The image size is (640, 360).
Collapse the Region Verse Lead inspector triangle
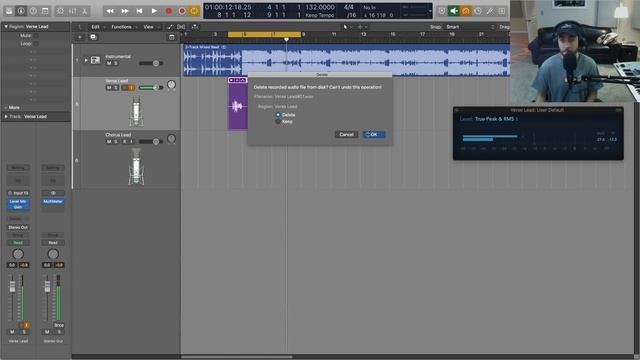click(x=6, y=27)
